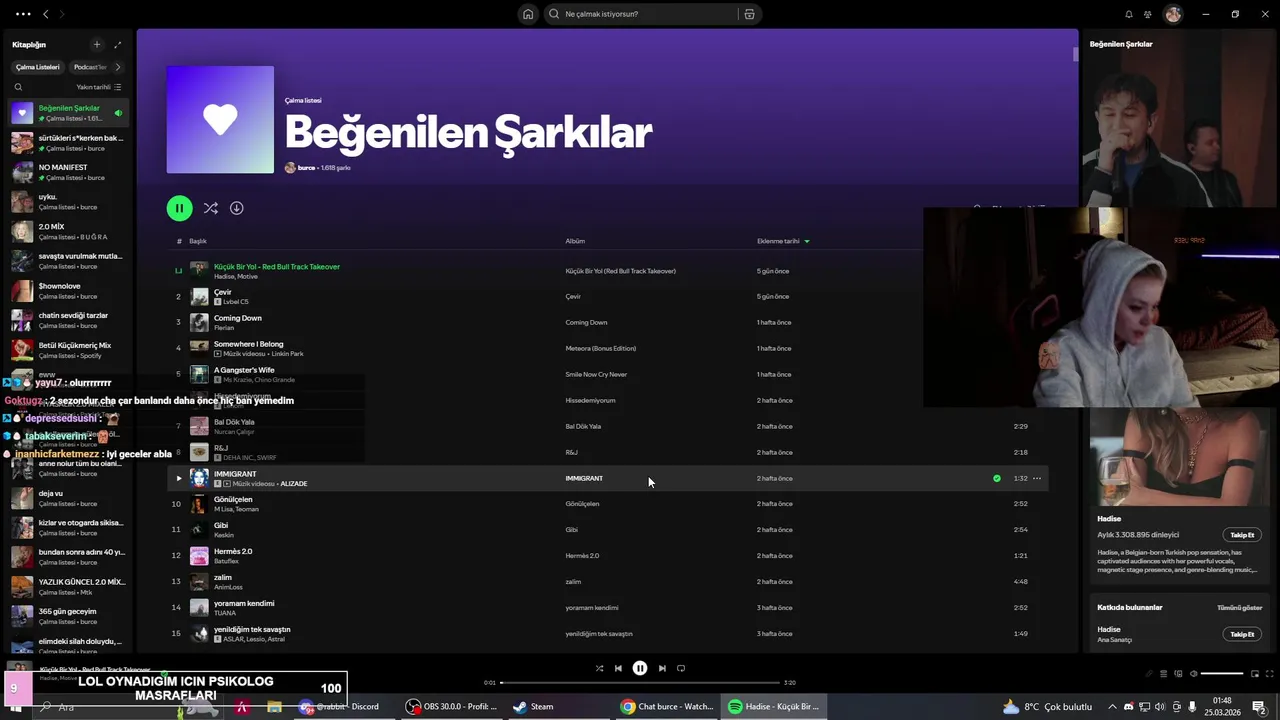Open the deja vu playlist

click(x=67, y=498)
